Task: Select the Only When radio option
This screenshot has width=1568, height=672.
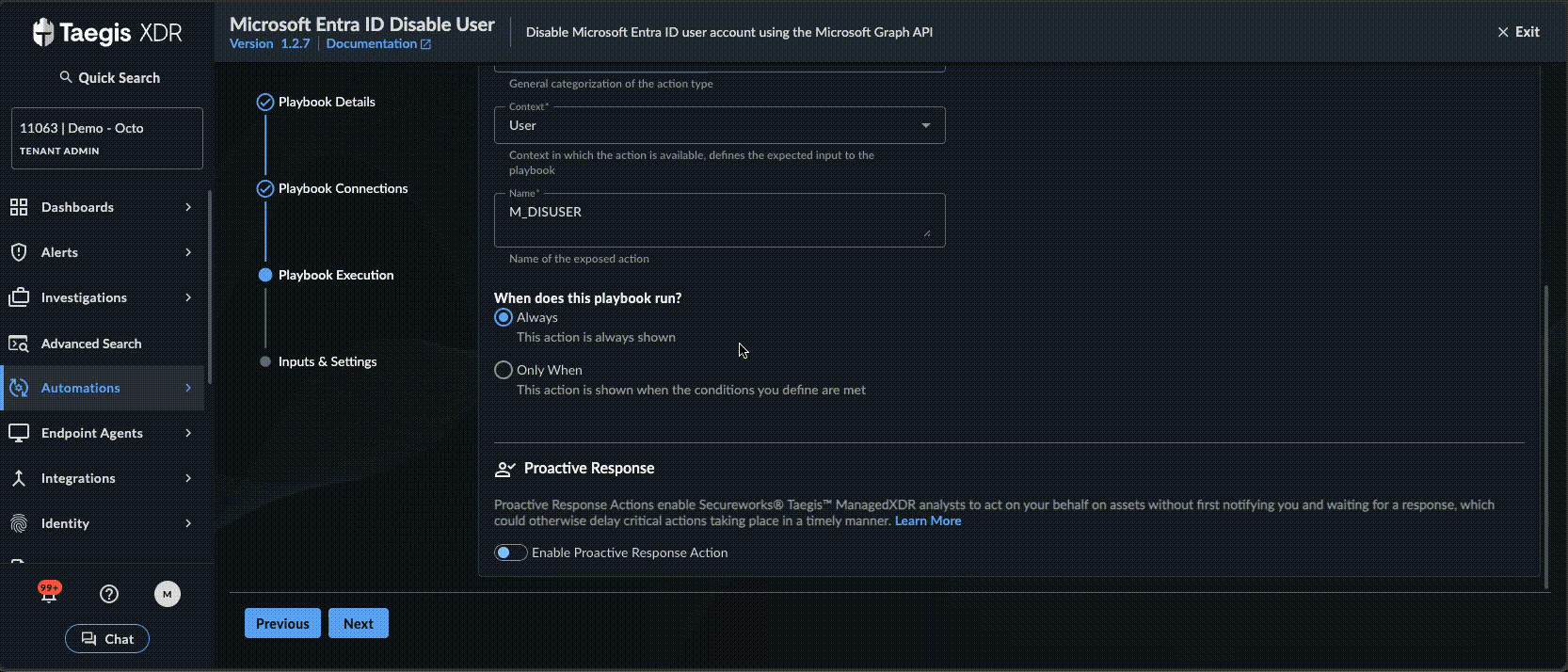Action: 504,371
